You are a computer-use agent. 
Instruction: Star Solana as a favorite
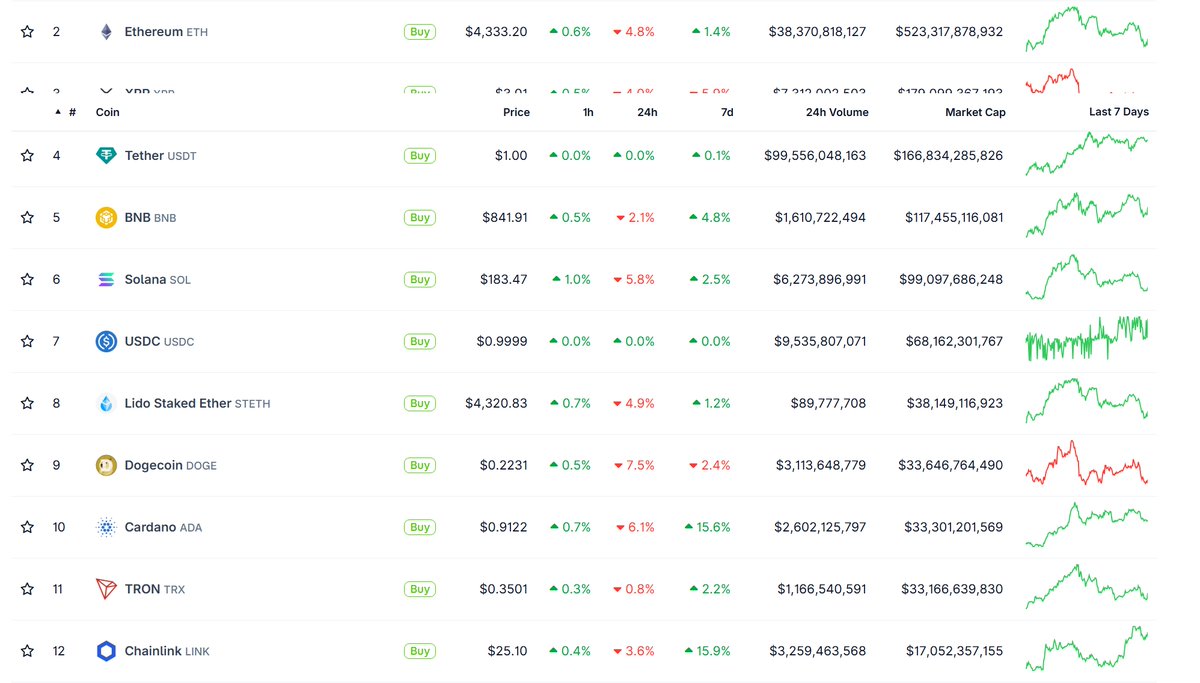27,279
